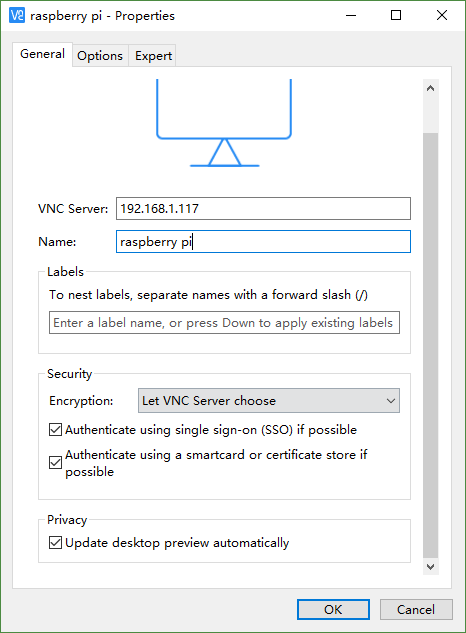Click the vertical scrollbar thumb
466x633 pixels.
tap(430, 345)
